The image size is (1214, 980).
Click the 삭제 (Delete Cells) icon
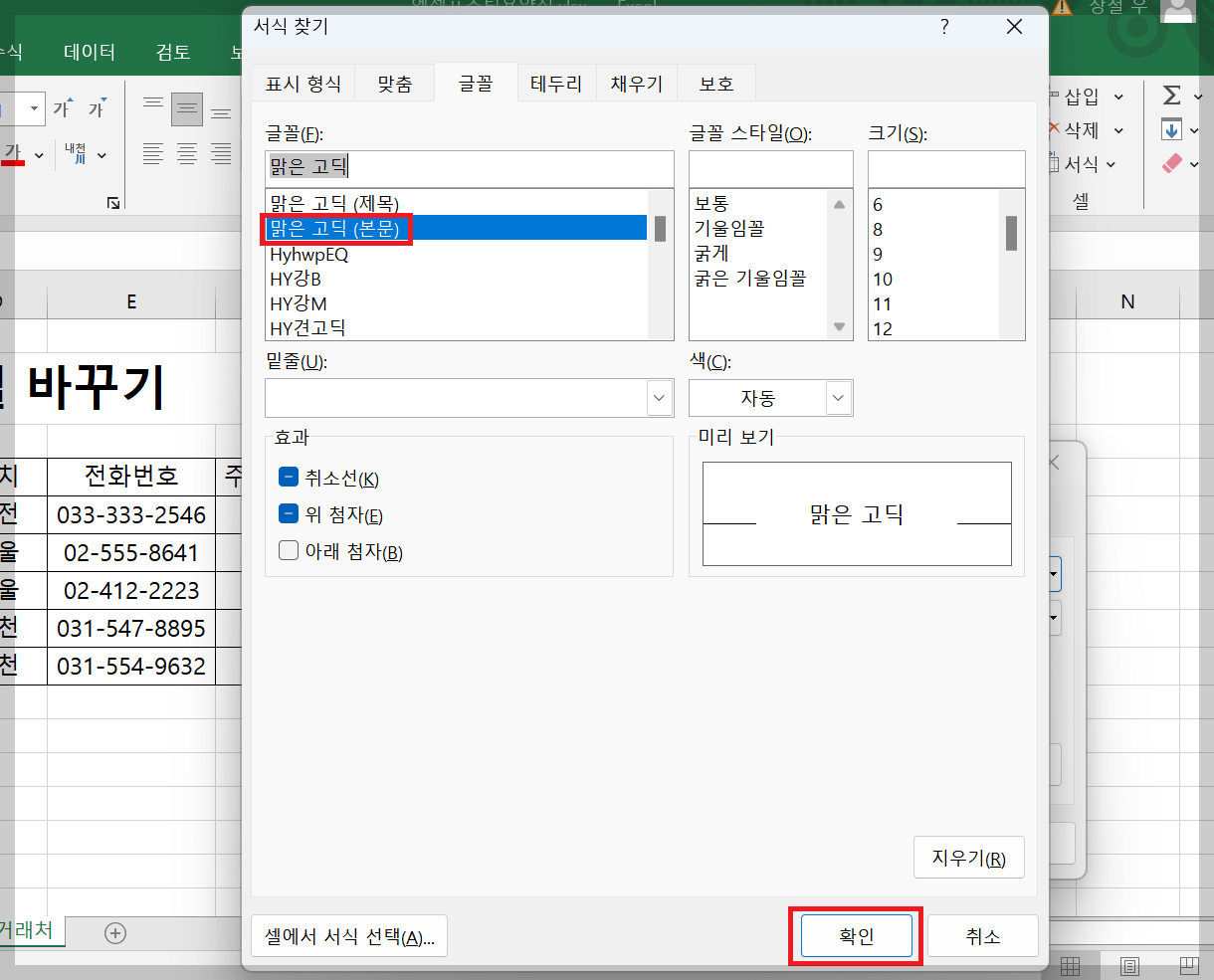[1080, 129]
